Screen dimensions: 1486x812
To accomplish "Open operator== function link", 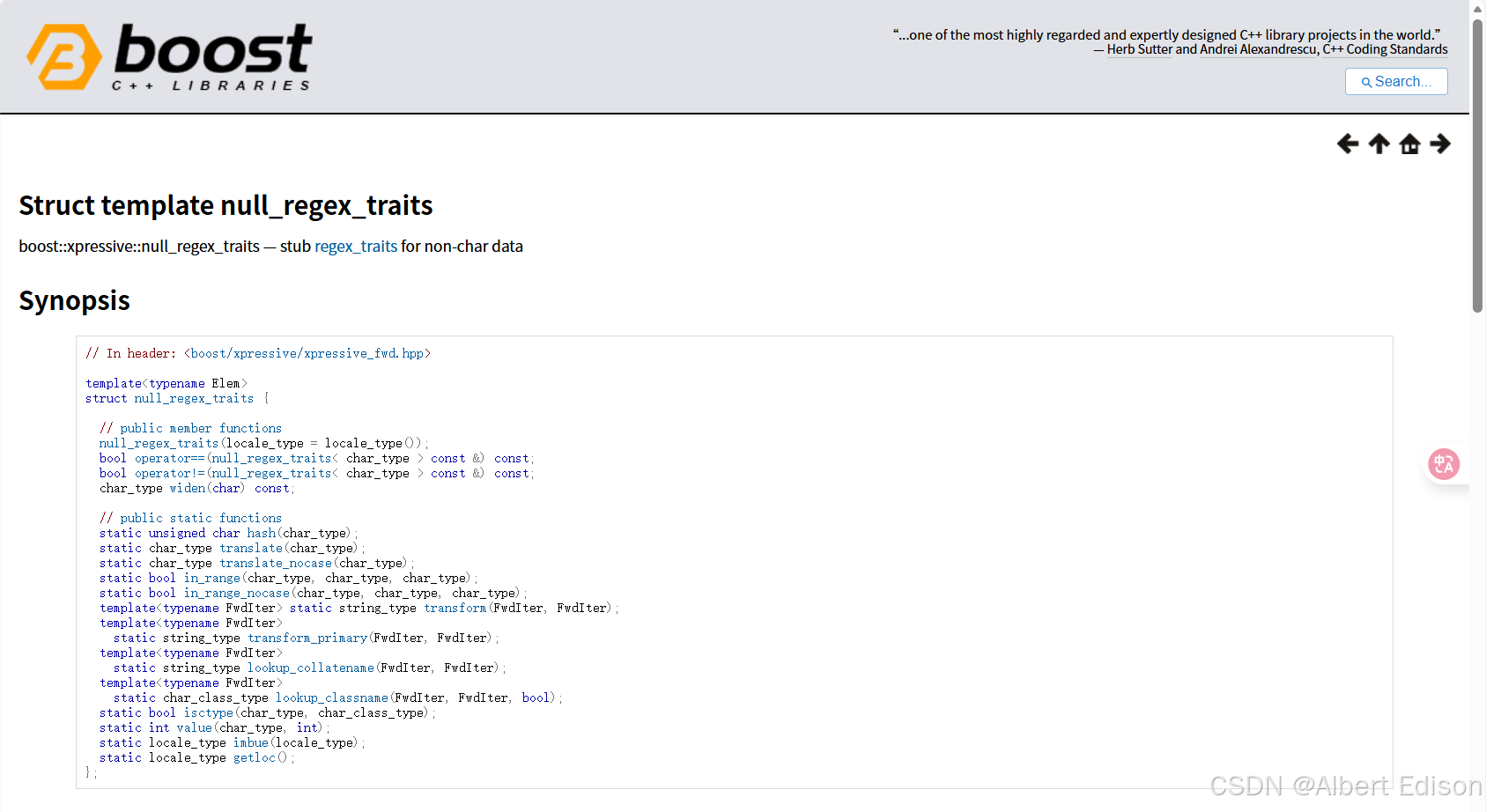I will pyautogui.click(x=169, y=458).
